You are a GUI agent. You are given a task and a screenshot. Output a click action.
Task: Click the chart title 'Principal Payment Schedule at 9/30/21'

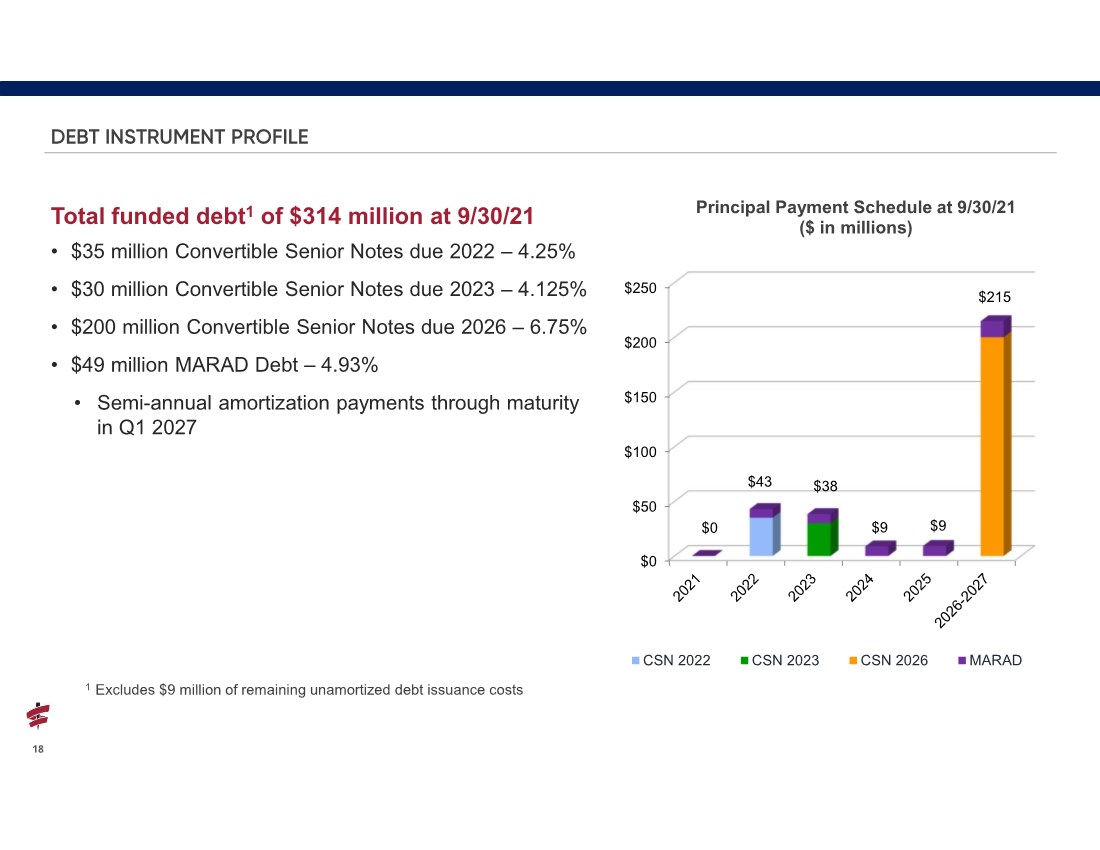click(855, 207)
